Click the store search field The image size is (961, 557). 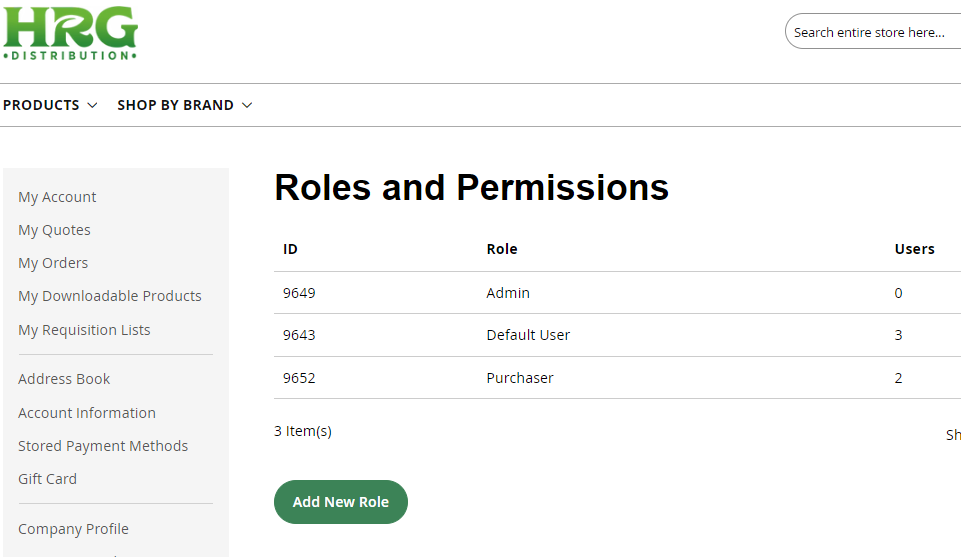pyautogui.click(x=873, y=32)
